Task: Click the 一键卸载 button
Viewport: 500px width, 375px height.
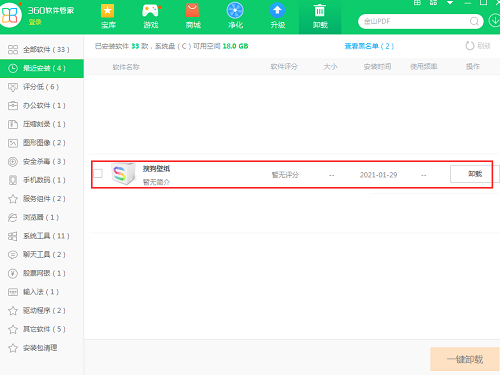Action: [465, 359]
